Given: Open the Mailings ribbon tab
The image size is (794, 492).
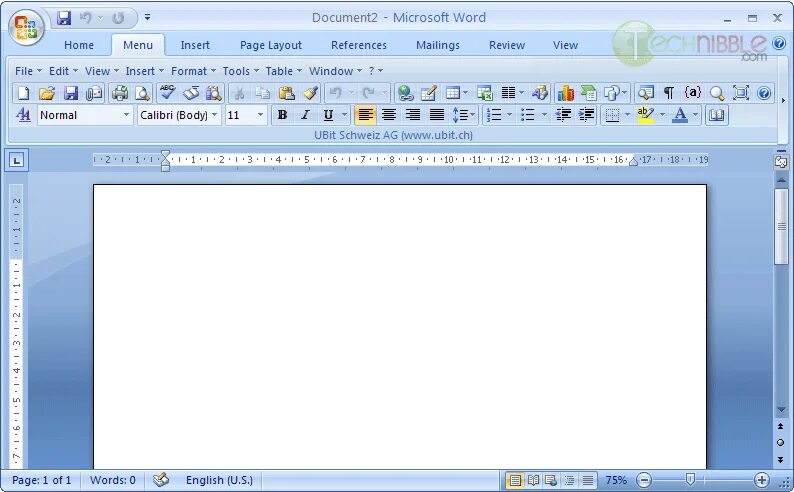Looking at the screenshot, I should click(x=438, y=45).
